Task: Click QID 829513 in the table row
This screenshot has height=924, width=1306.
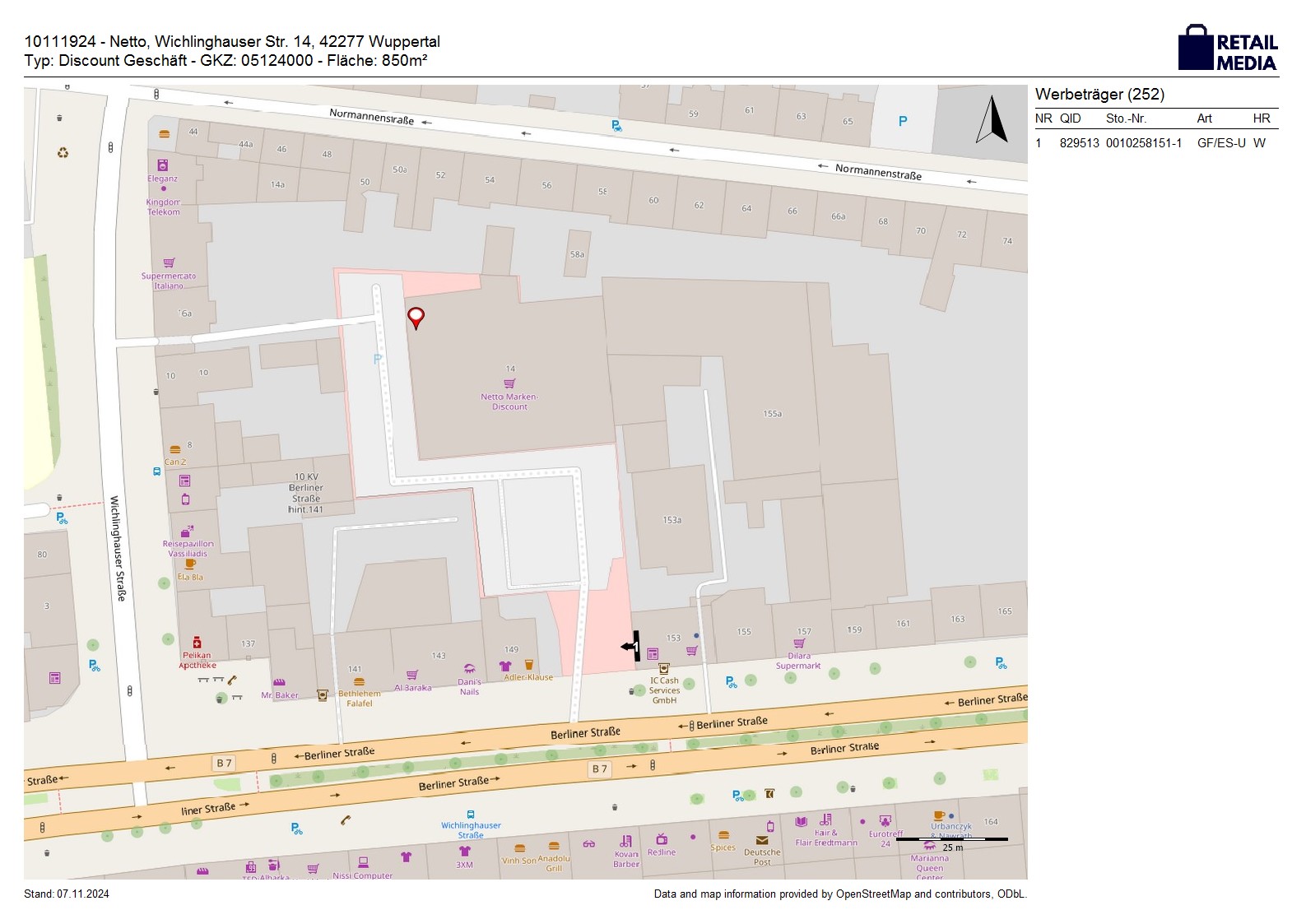Action: click(x=1079, y=143)
